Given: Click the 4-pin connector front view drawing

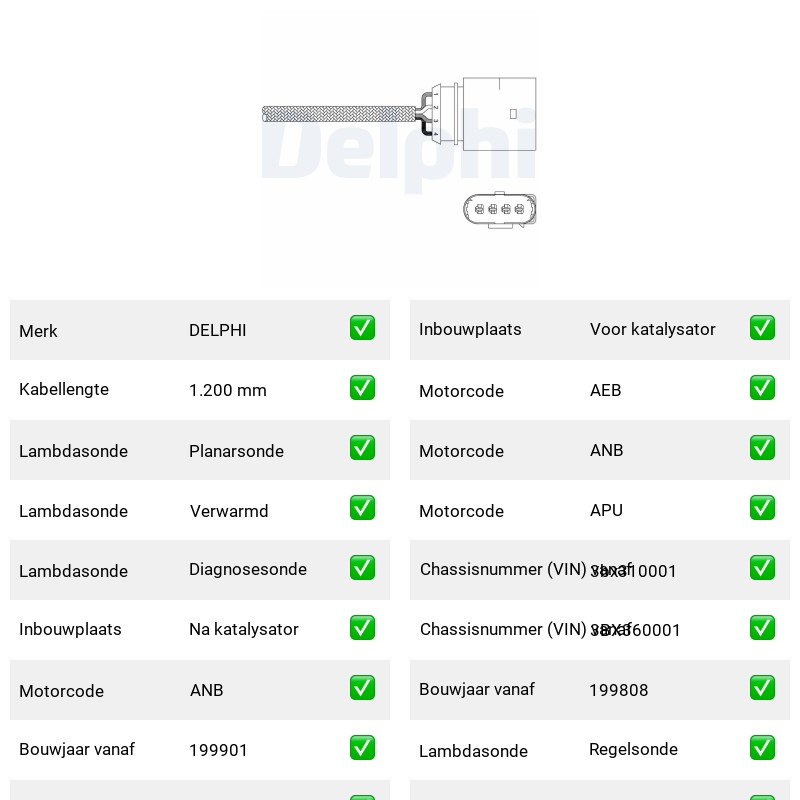Looking at the screenshot, I should pyautogui.click(x=499, y=210).
